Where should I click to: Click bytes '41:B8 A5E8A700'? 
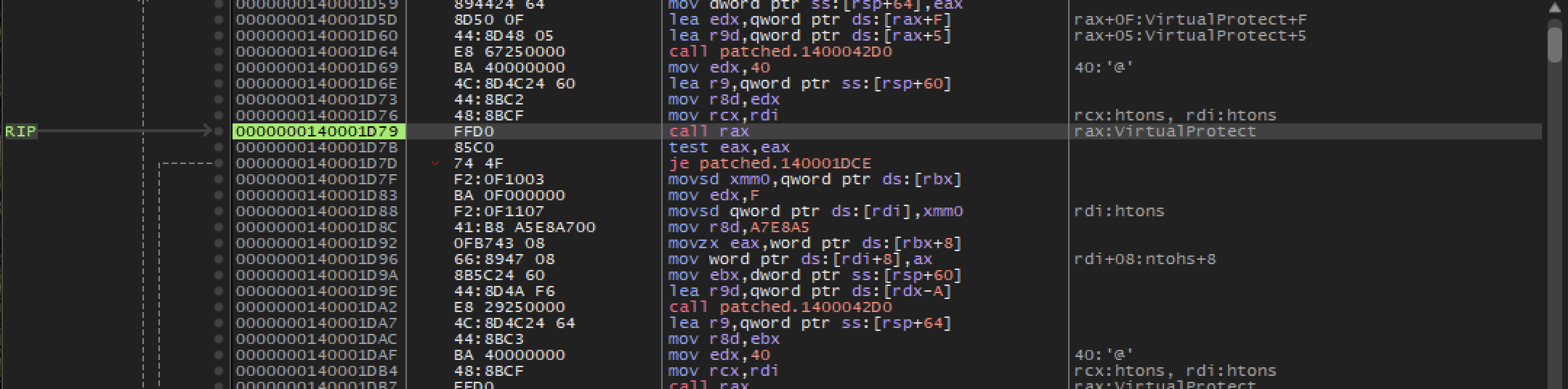(x=524, y=227)
